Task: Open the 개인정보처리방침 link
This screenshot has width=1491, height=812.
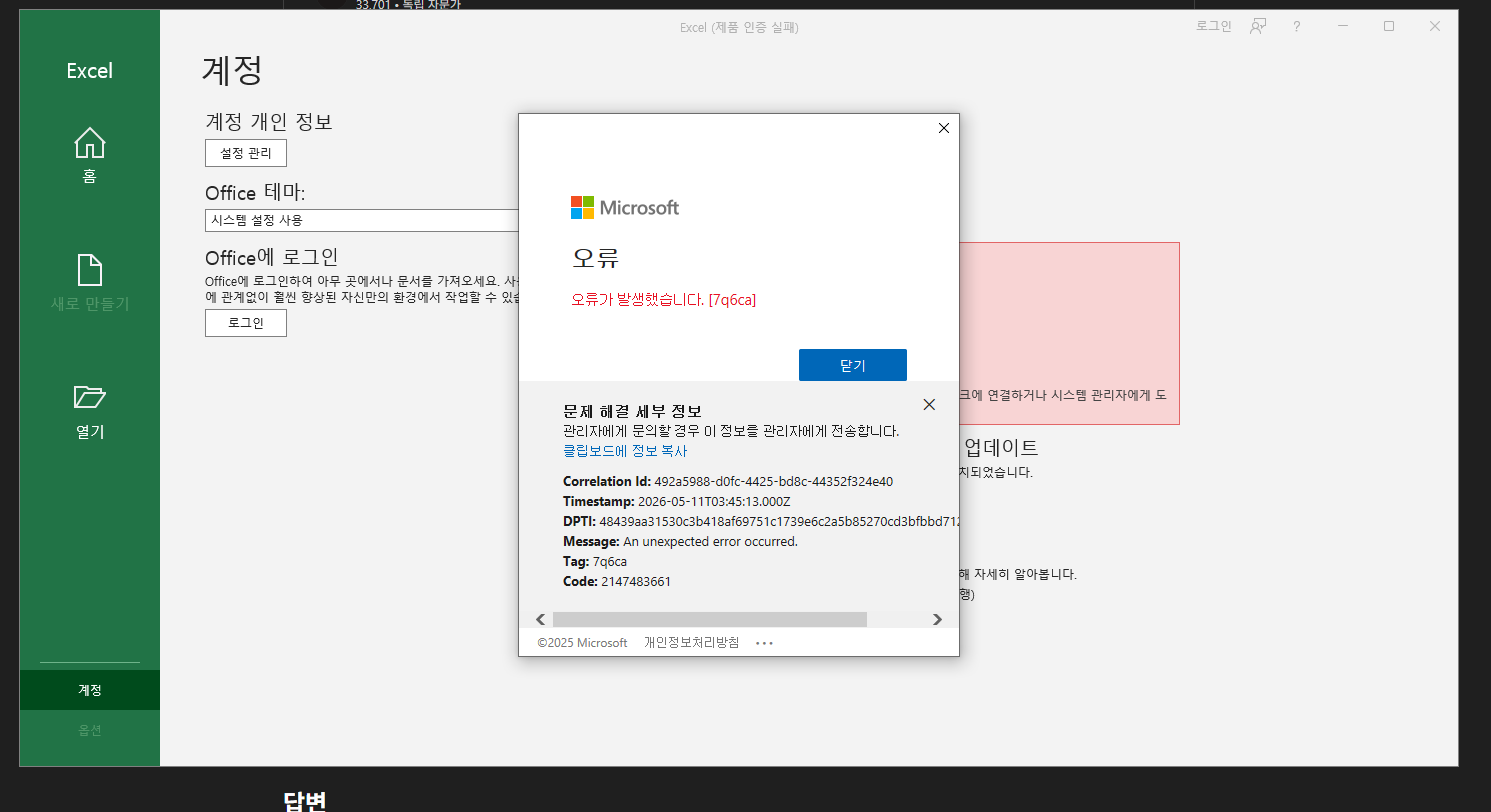Action: point(691,643)
